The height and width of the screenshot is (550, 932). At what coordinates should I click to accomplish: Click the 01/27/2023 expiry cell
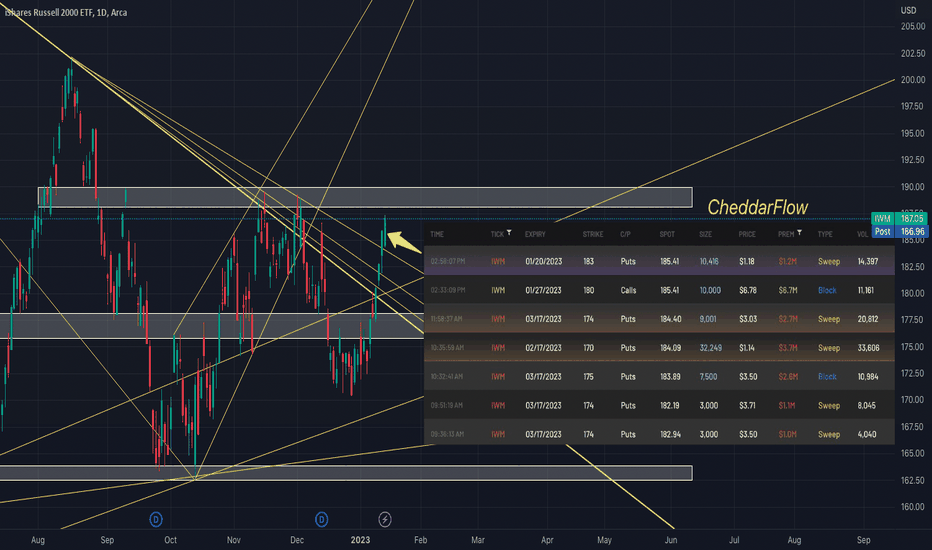click(x=543, y=290)
